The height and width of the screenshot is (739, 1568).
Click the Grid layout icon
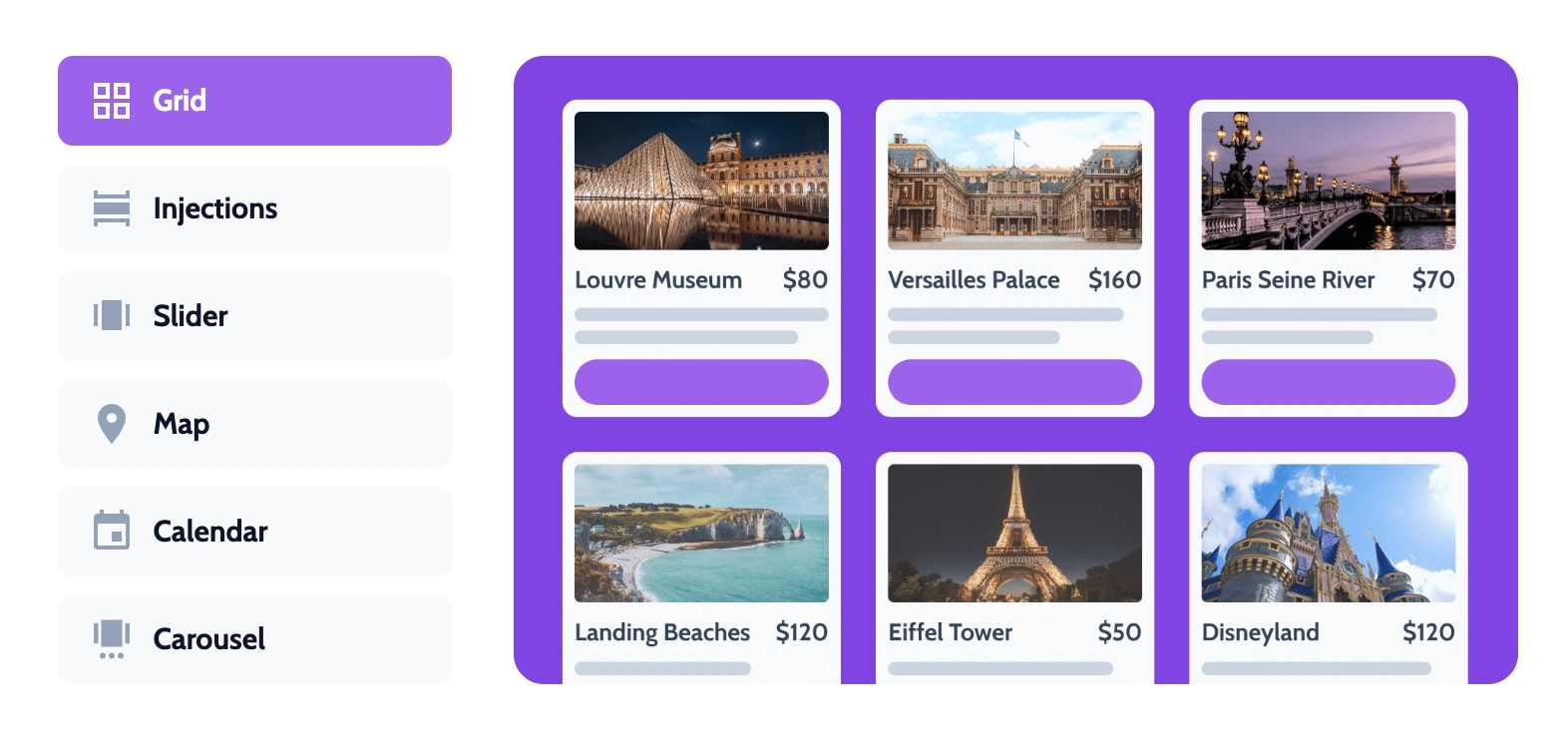point(112,101)
